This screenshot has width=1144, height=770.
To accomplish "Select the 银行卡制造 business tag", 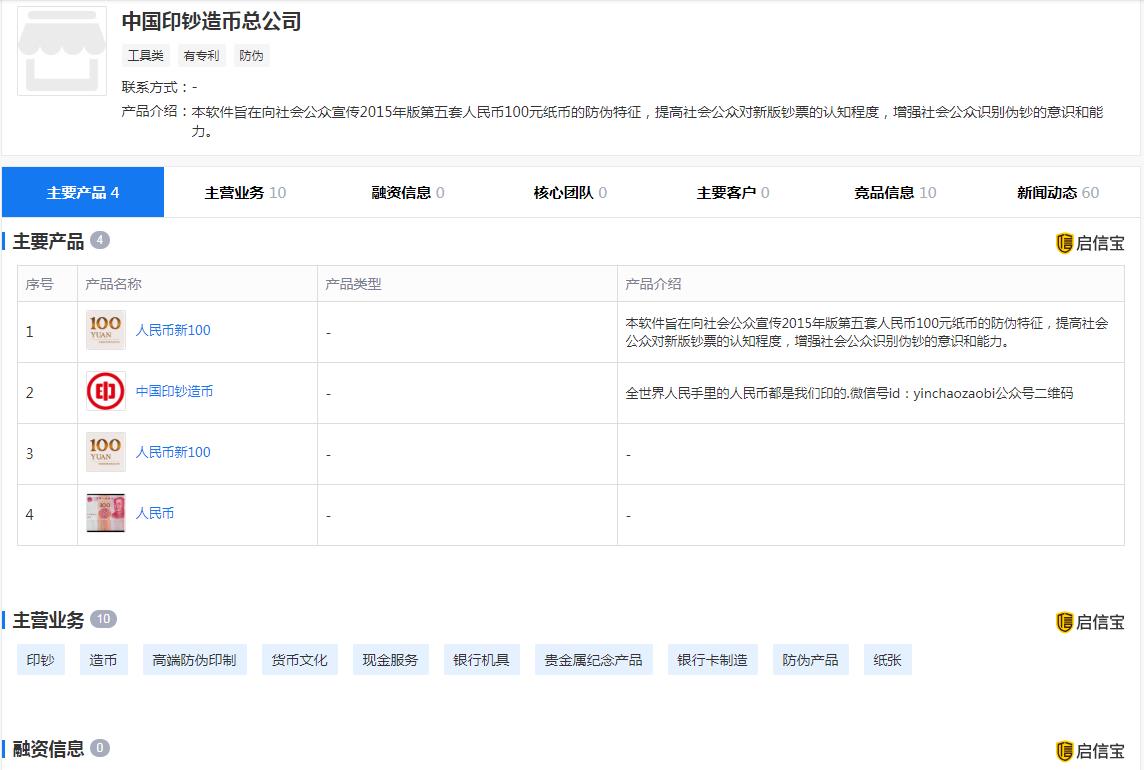I will point(713,660).
